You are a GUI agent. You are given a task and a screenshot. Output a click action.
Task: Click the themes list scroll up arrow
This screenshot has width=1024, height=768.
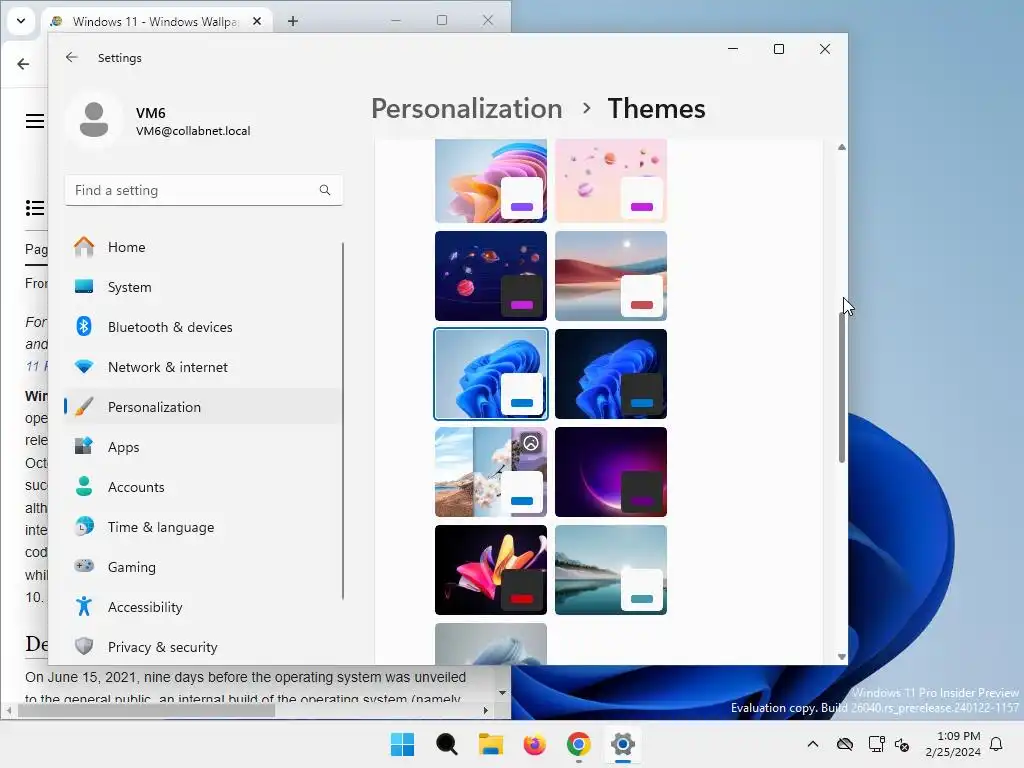pos(842,148)
